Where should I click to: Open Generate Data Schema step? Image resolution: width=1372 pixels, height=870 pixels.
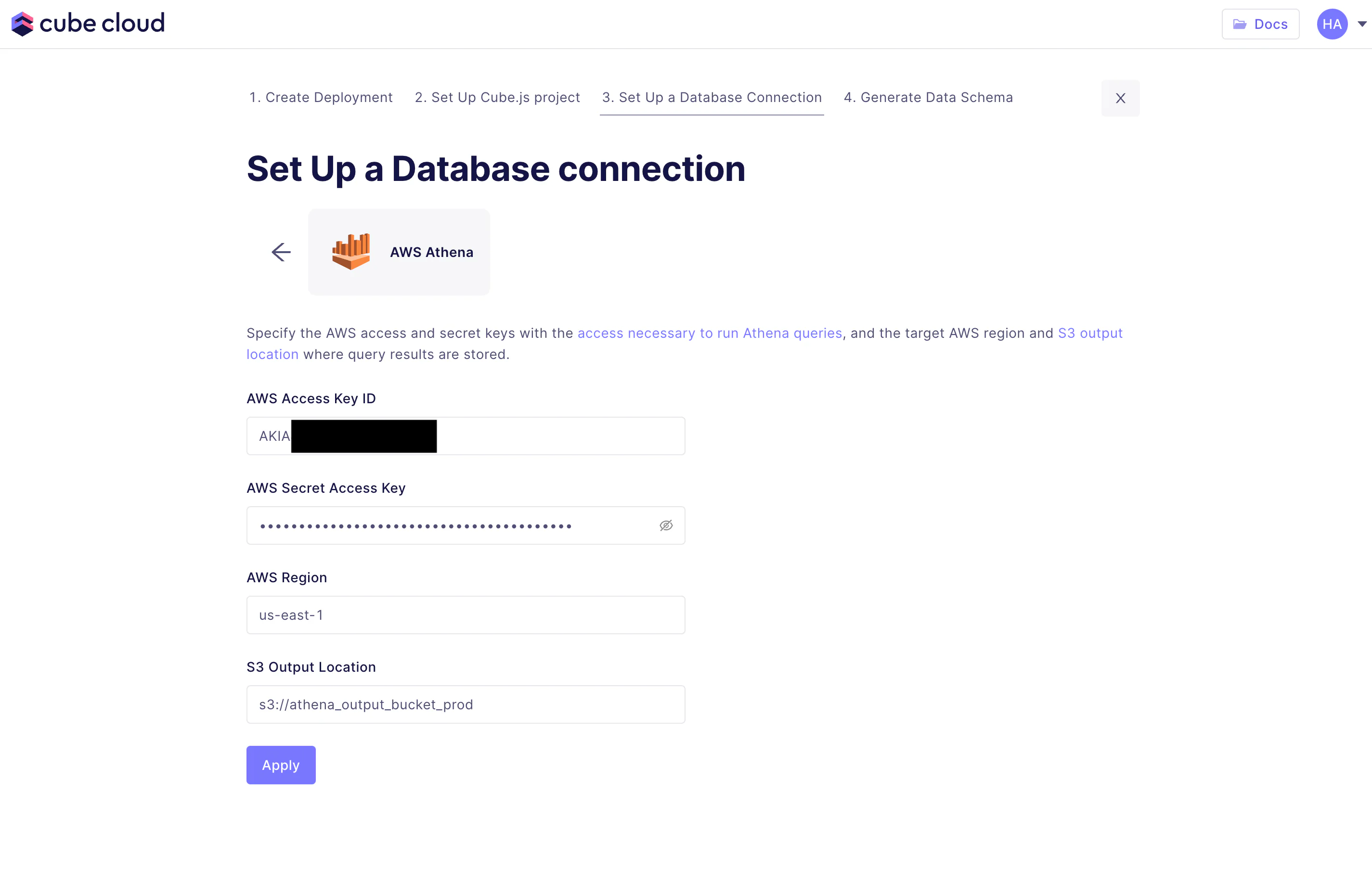click(928, 97)
